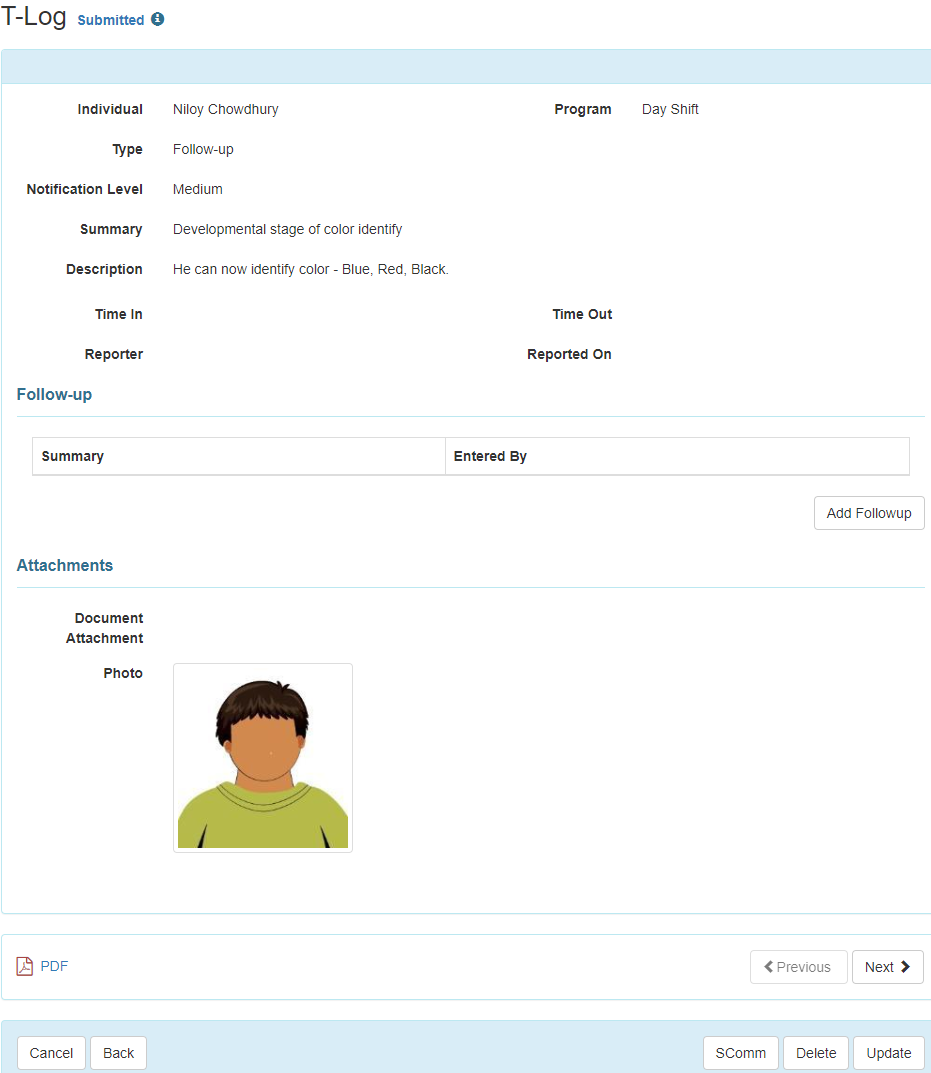
Task: Click the Update button
Action: [889, 1053]
